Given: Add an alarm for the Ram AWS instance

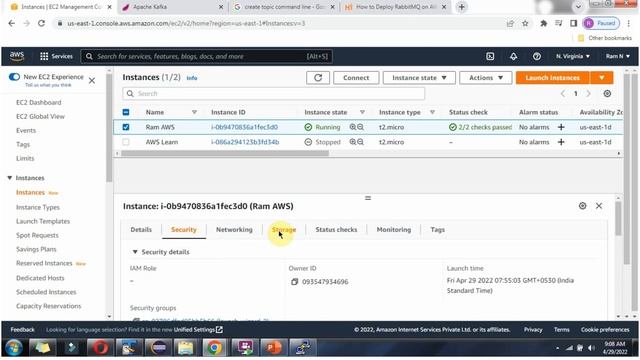Looking at the screenshot, I should pos(561,127).
